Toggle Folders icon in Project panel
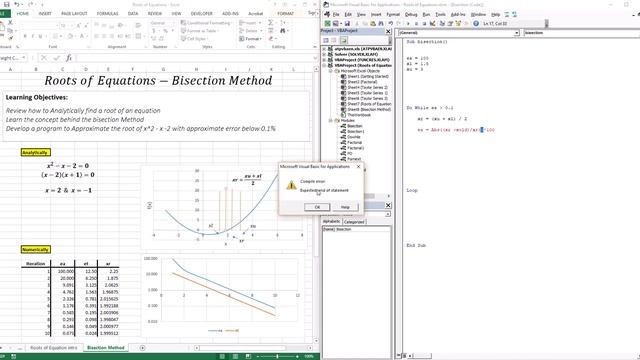This screenshot has height=360, width=640. (343, 40)
